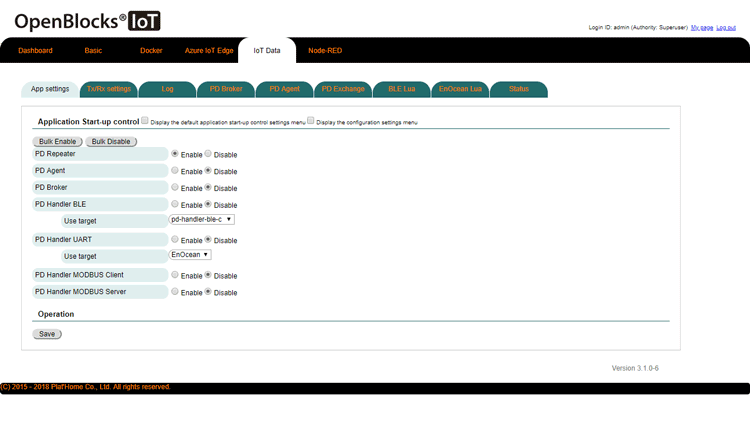This screenshot has height=448, width=750.
Task: Select the PD Broker sub-tab
Action: point(225,89)
